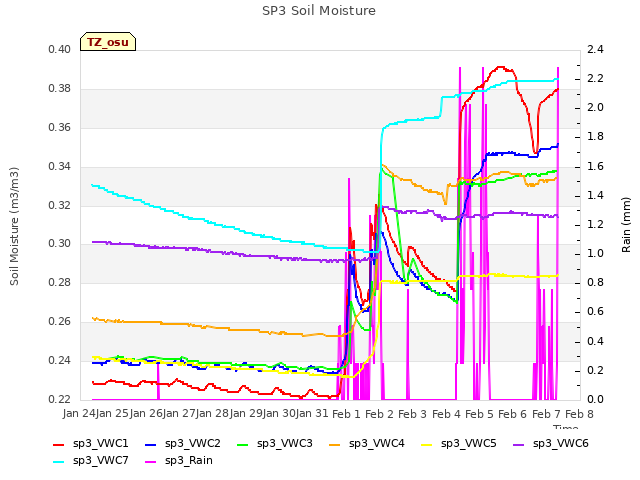Click the cyan sp3_VWC7 legend swatch
The height and width of the screenshot is (480, 640).
click(59, 462)
